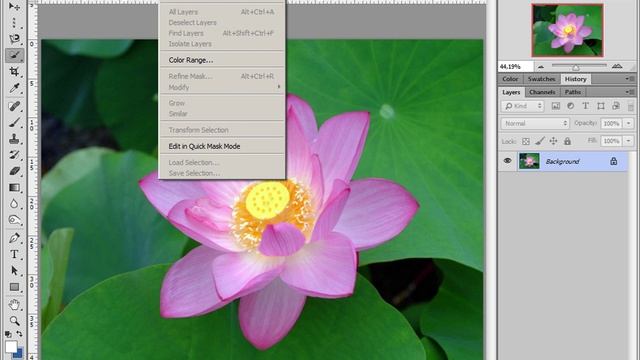
Task: Select the Background layer name
Action: click(562, 162)
